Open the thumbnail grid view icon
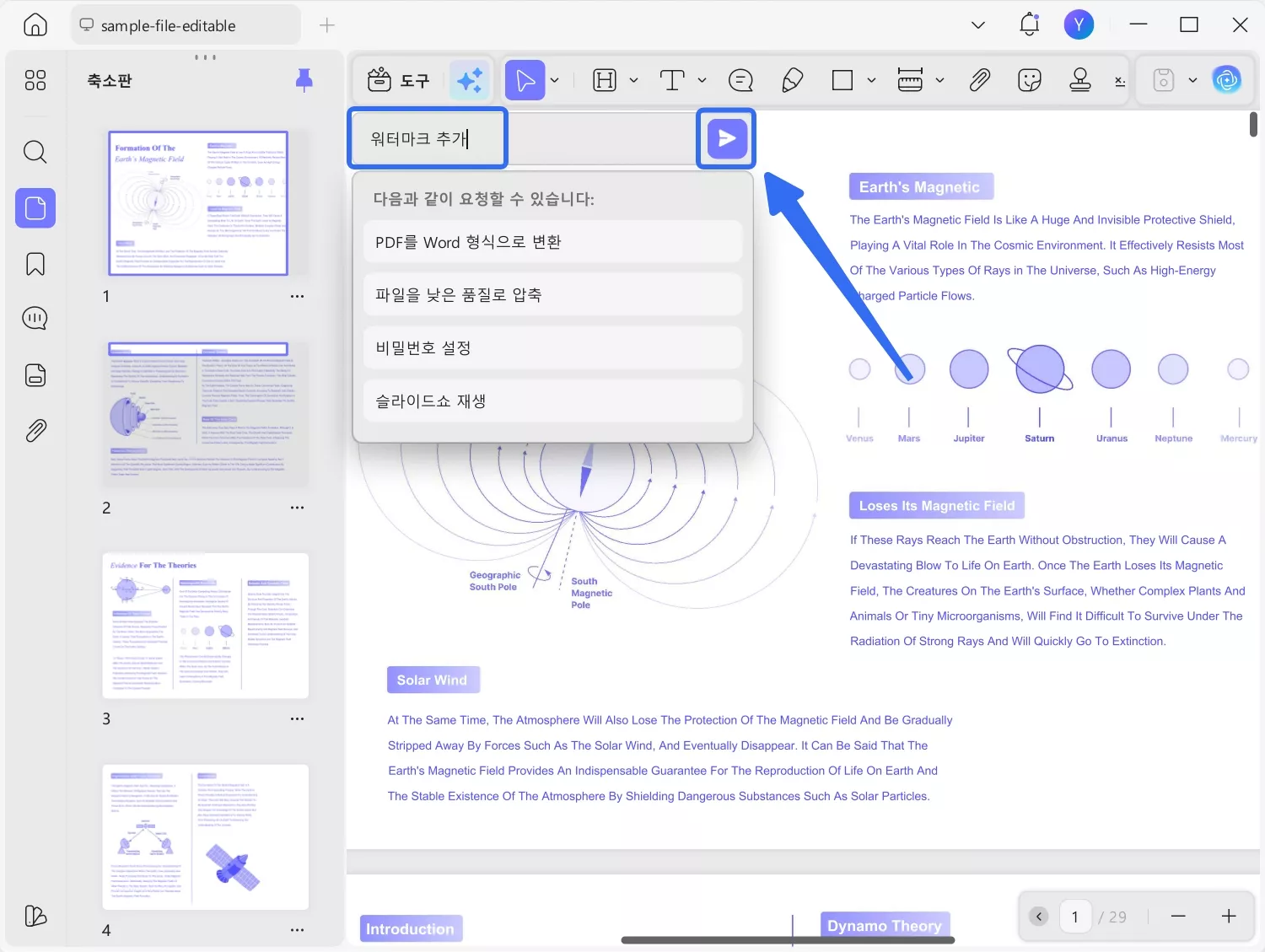The image size is (1265, 952). pyautogui.click(x=35, y=80)
